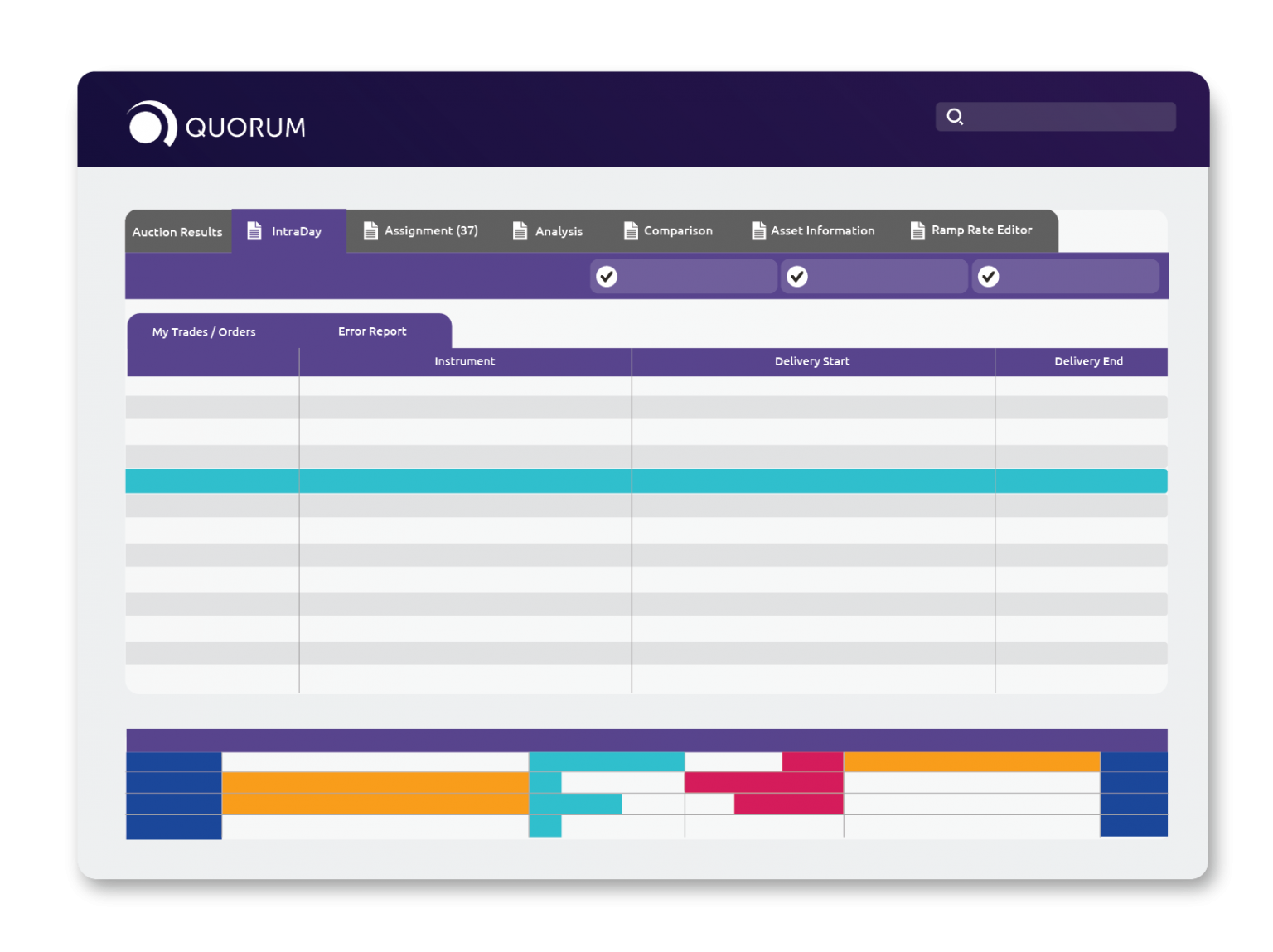The height and width of the screenshot is (952, 1273).
Task: Open the Error Report tab
Action: [371, 331]
